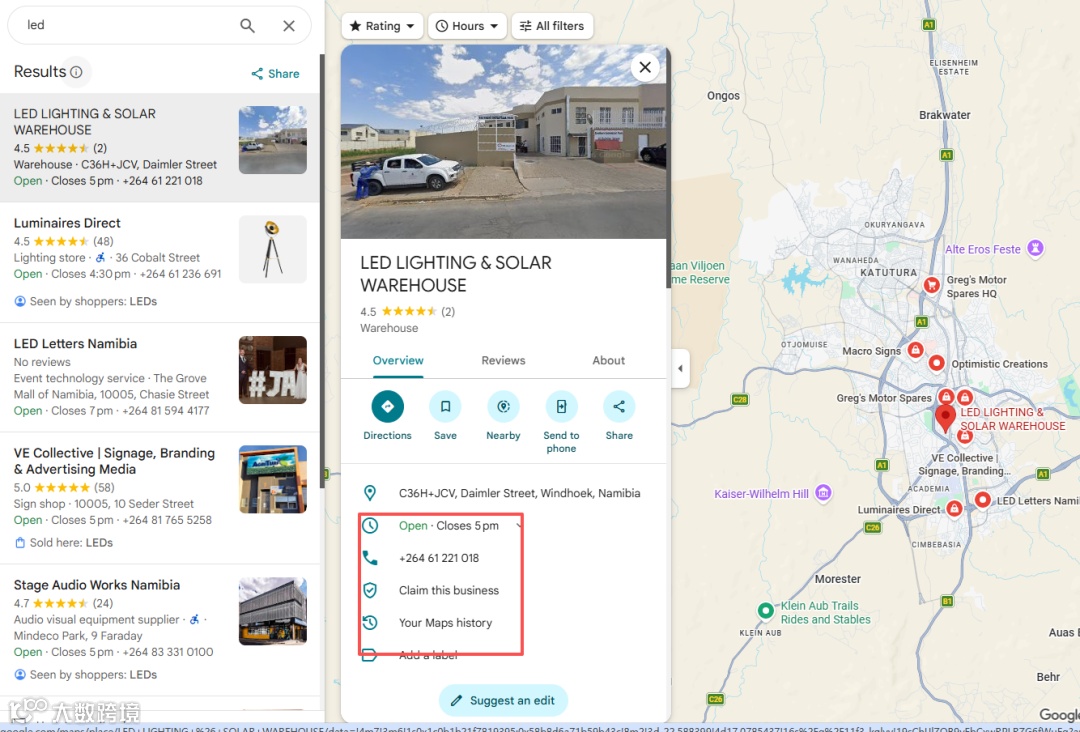The image size is (1080, 732).
Task: Click Alte Eros Feste purple marker
Action: click(x=1035, y=248)
